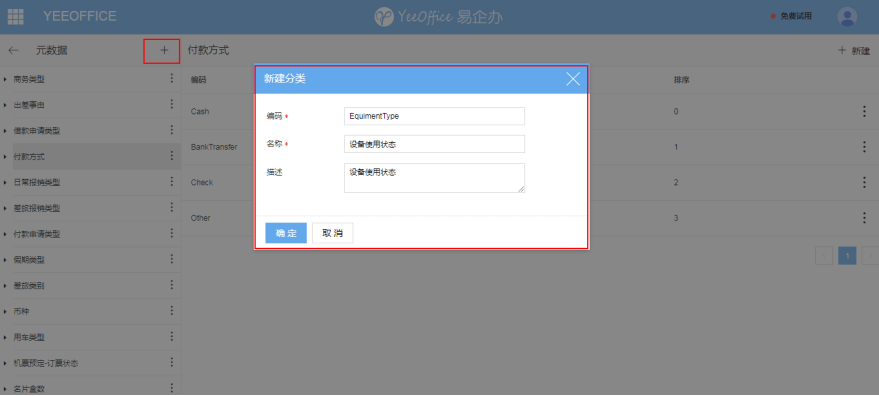Open more options for 差旅报销类型
The width and height of the screenshot is (879, 396).
click(x=172, y=208)
